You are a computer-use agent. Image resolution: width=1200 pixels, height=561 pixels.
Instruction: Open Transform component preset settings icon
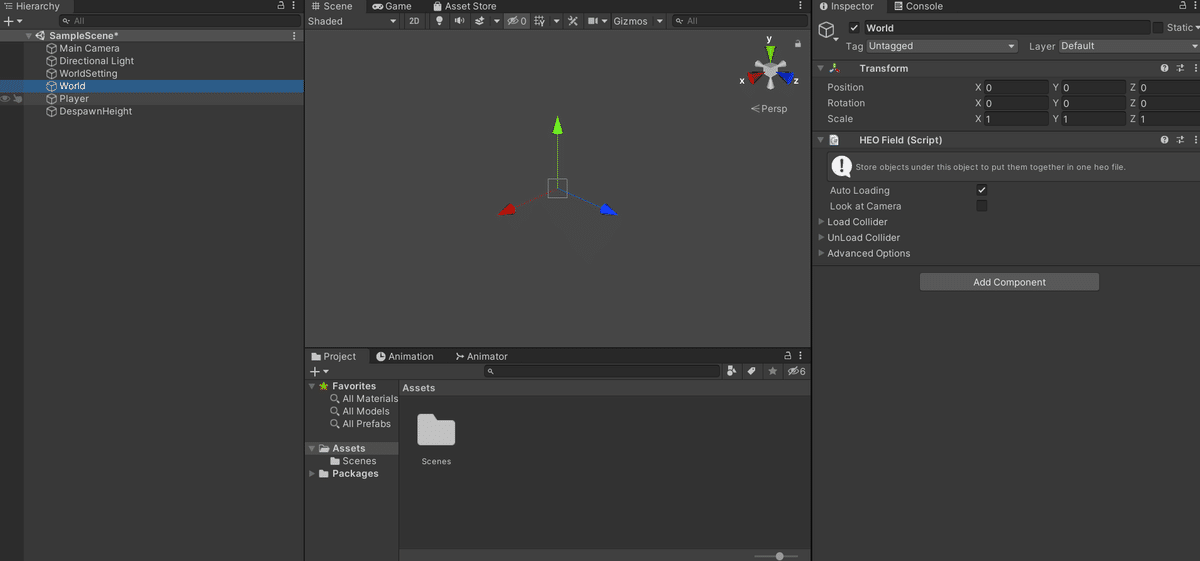1181,69
